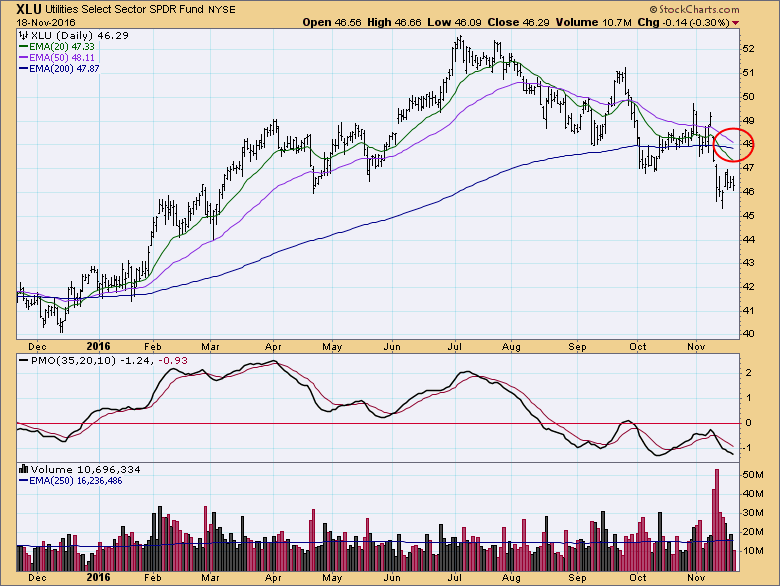Click the PMO axis label 2
The width and height of the screenshot is (780, 586).
coord(748,373)
